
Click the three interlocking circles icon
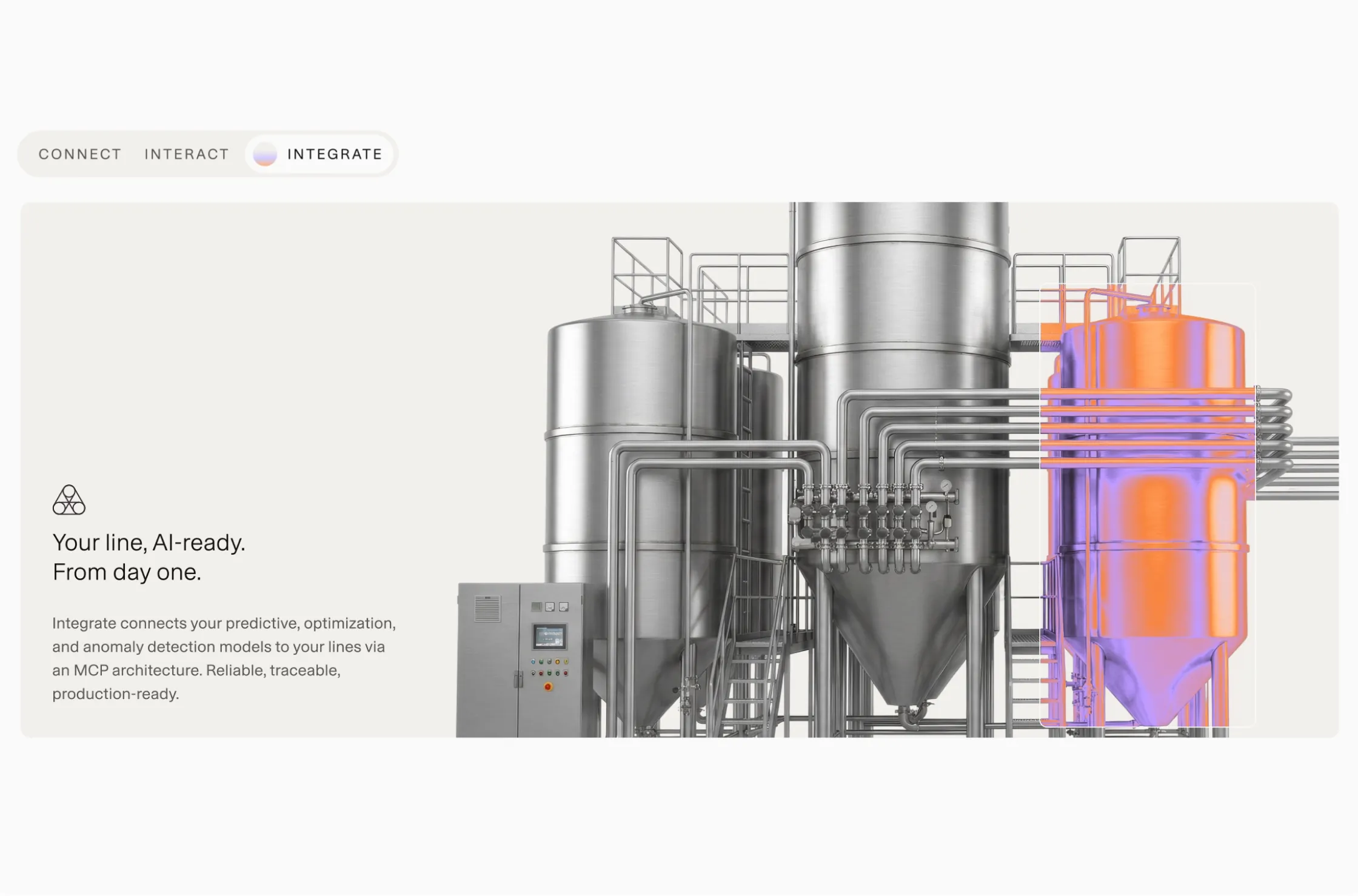pyautogui.click(x=69, y=500)
